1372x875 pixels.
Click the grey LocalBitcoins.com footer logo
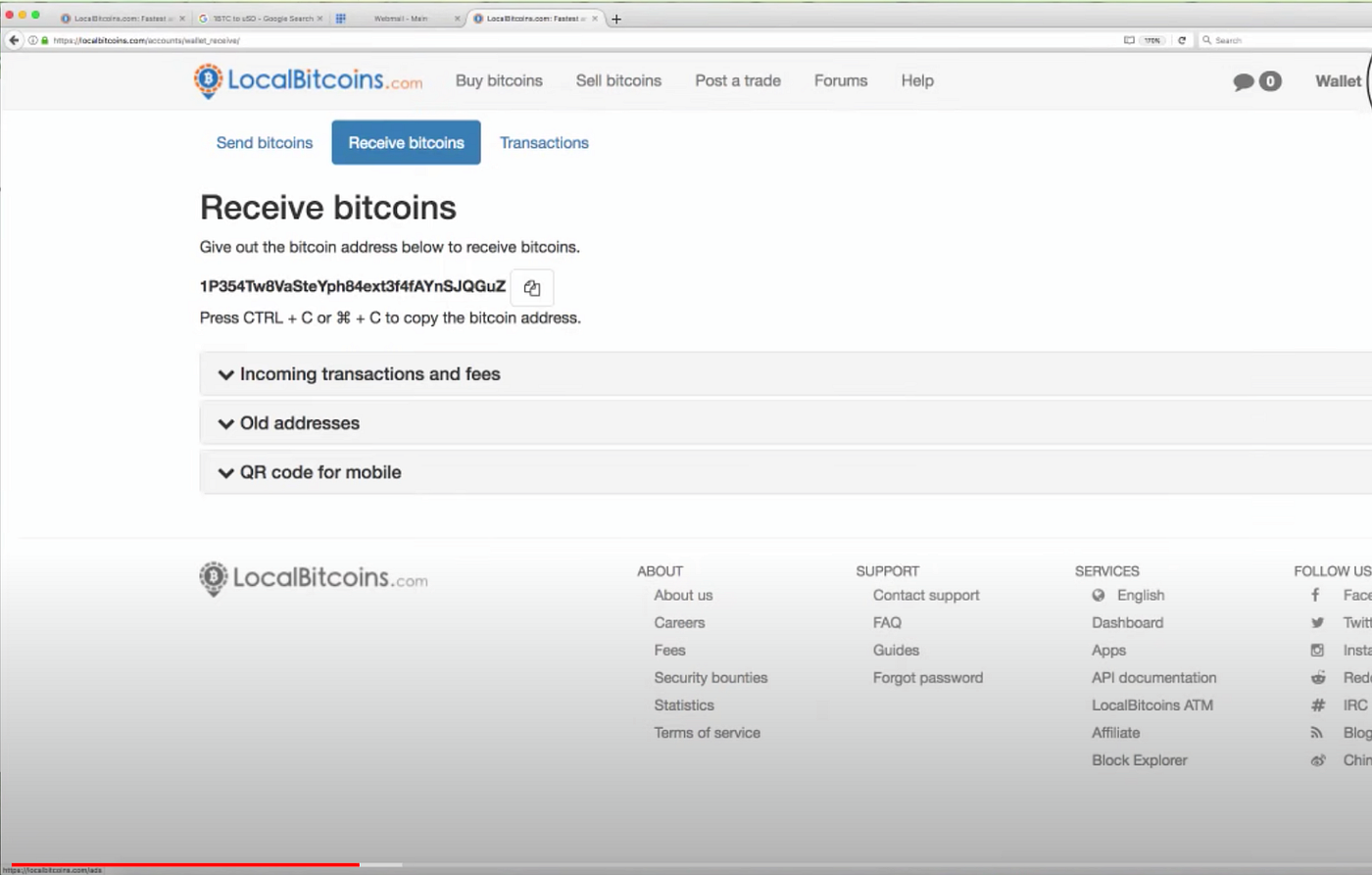(x=314, y=578)
